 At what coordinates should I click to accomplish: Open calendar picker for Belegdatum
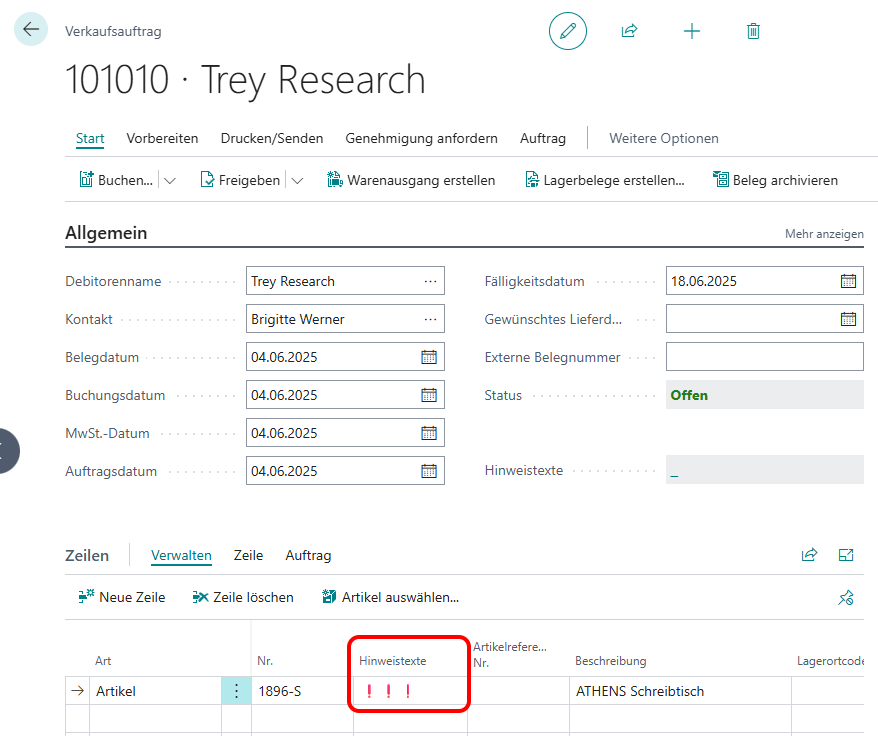pos(429,357)
